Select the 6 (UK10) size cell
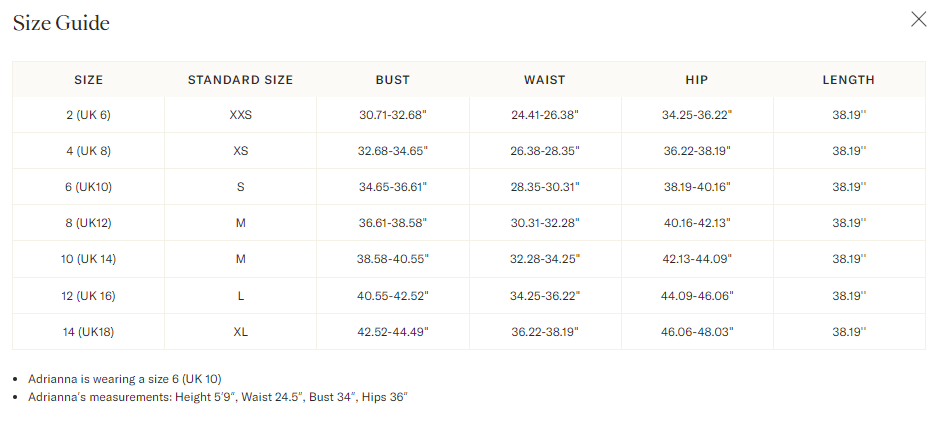The height and width of the screenshot is (443, 946). 89,187
